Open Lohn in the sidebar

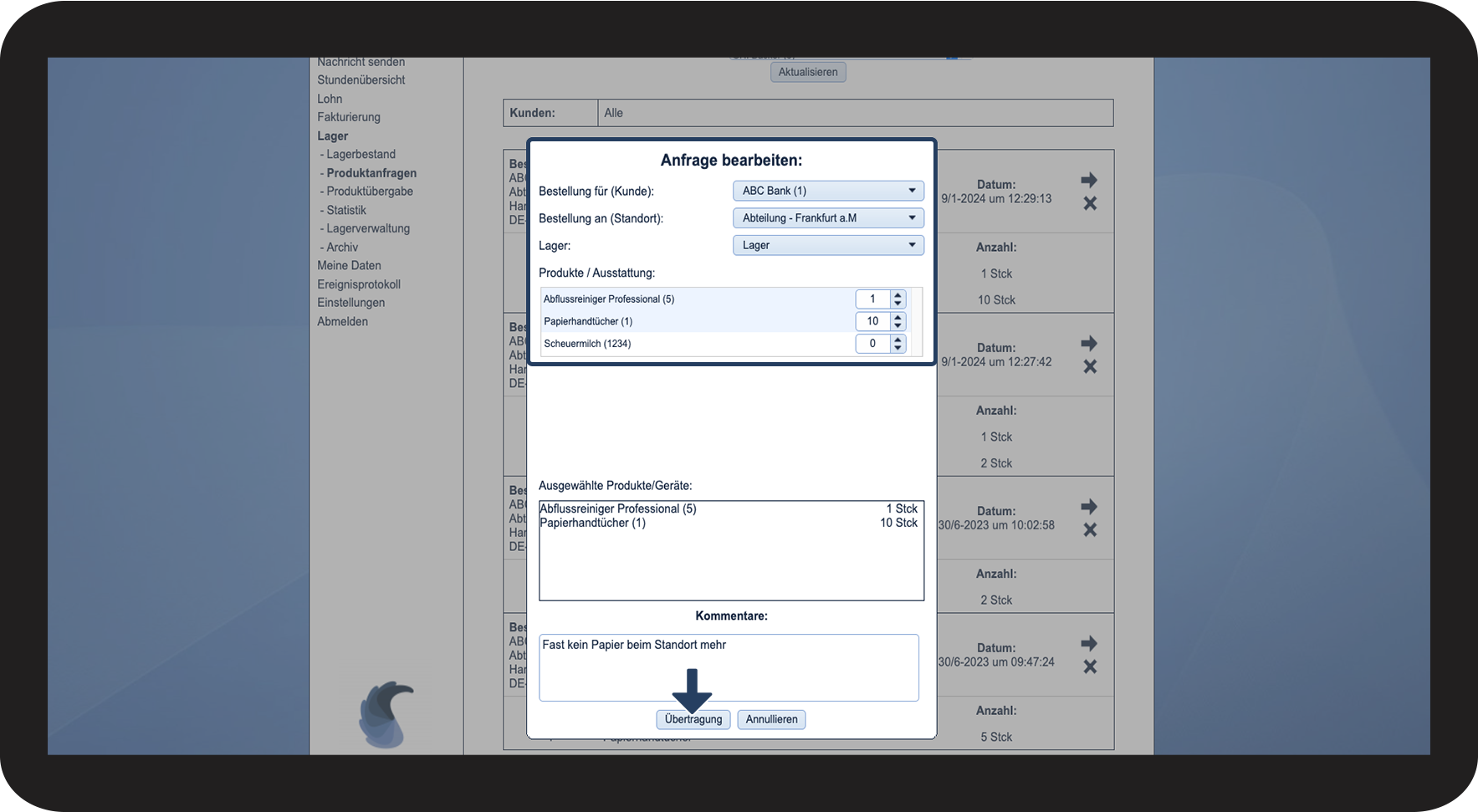[330, 99]
